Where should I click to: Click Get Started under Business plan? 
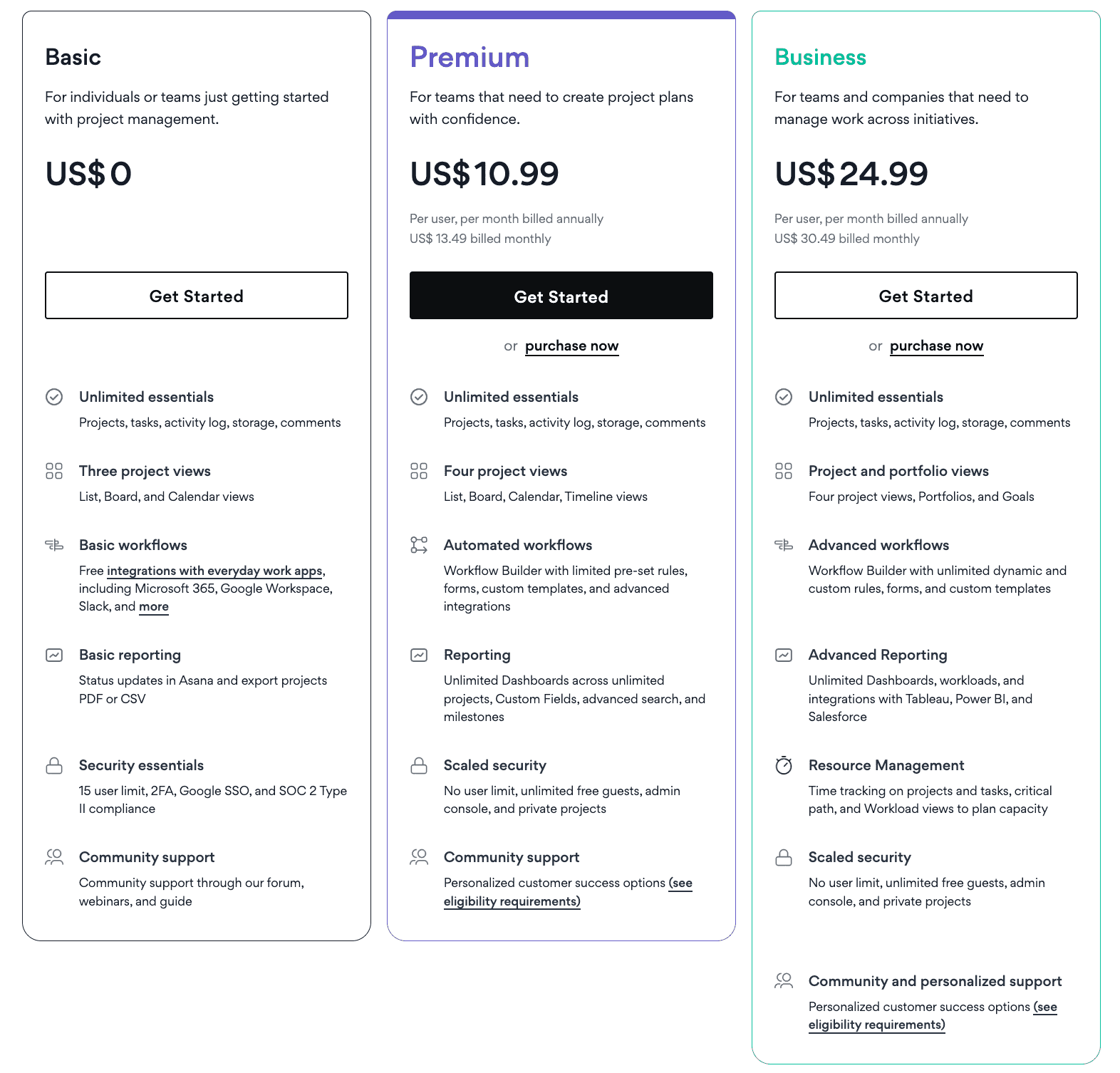[926, 295]
